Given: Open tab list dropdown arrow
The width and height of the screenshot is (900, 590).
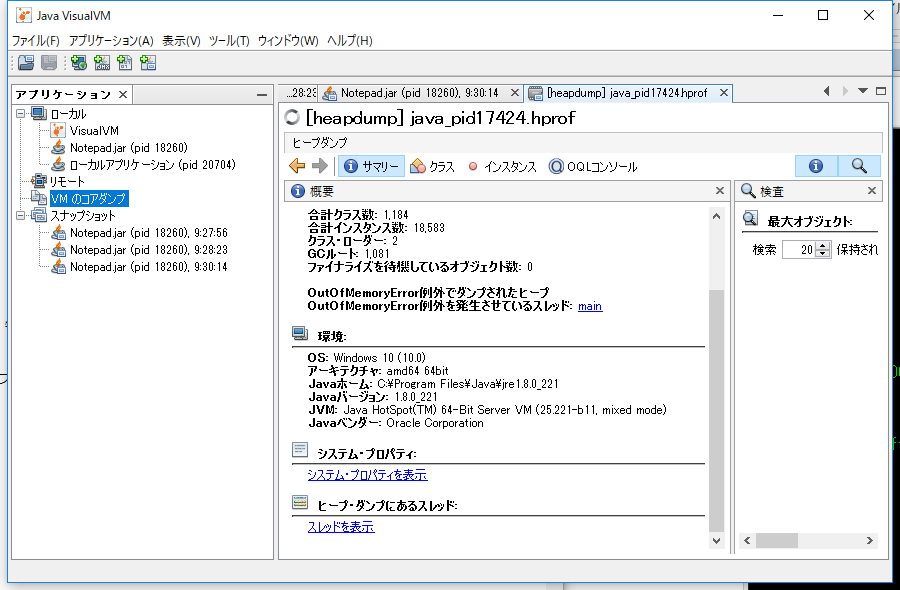Looking at the screenshot, I should point(863,91).
